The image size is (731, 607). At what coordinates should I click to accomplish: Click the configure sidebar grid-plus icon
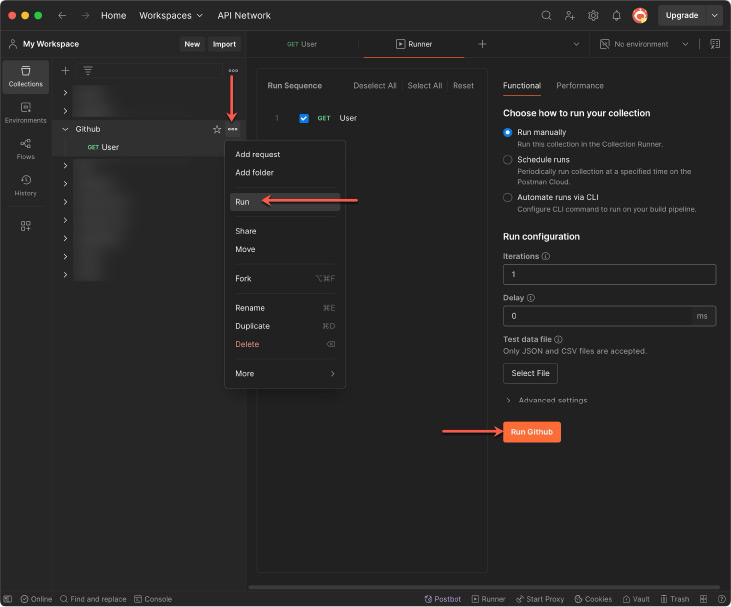pyautogui.click(x=26, y=226)
